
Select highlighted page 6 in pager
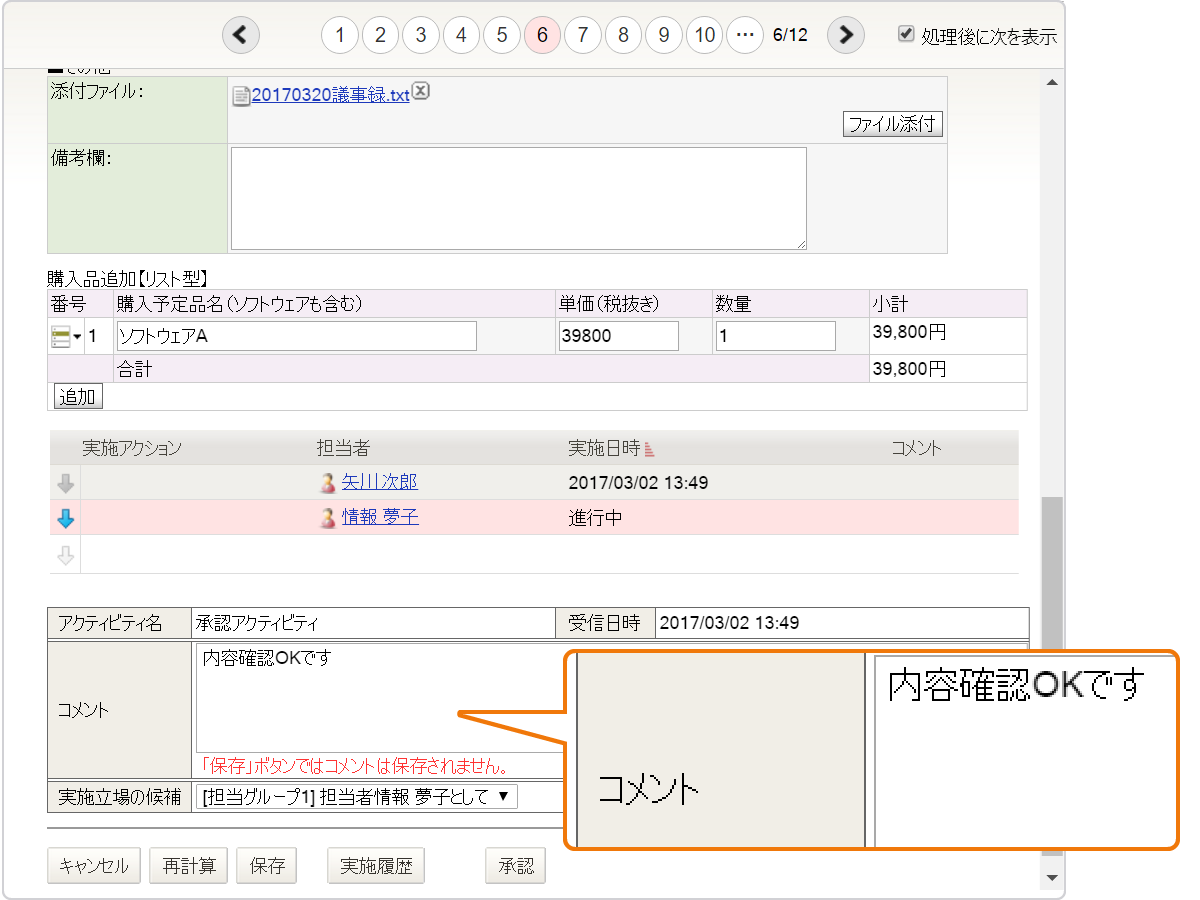pyautogui.click(x=542, y=35)
